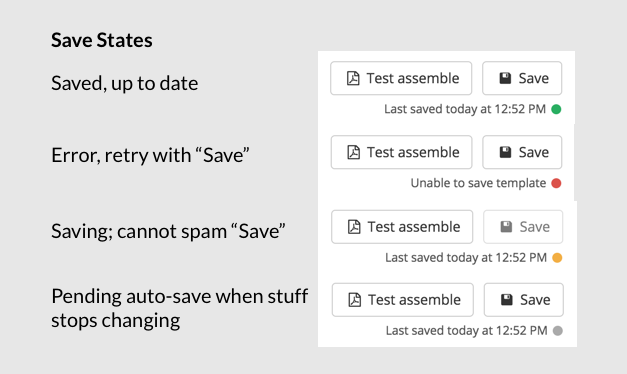Click the greyed floppy disk icon in the disabled Save button
The image size is (627, 374).
(506, 227)
